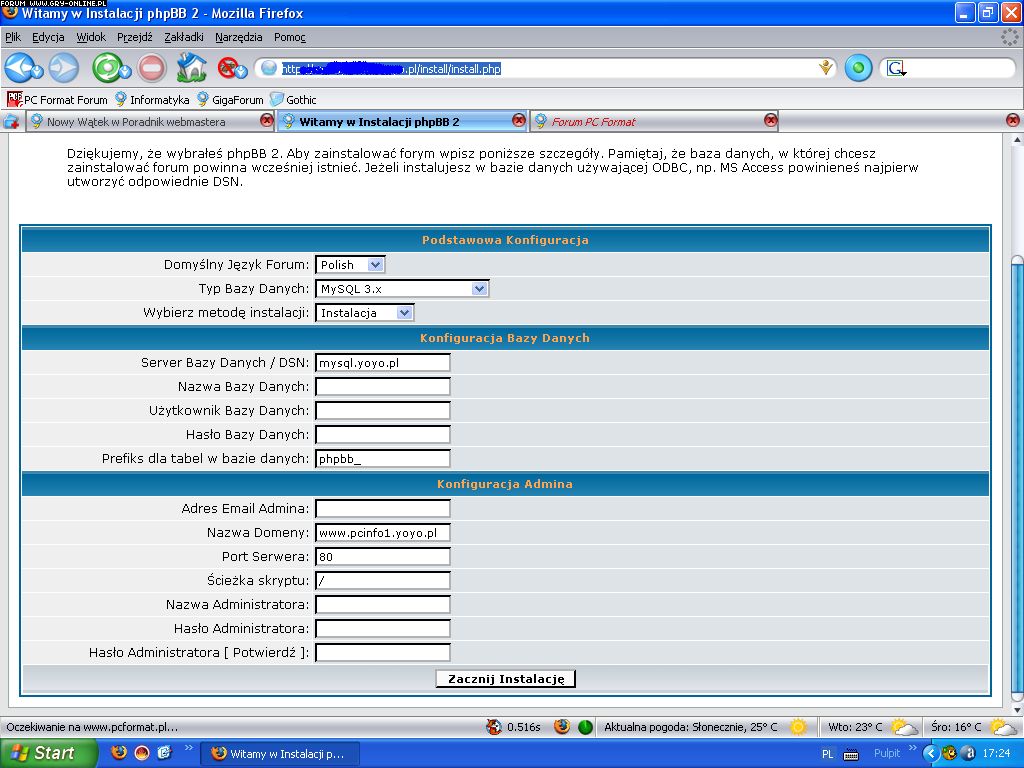Close the 'Nowy Wątek w Poradnik webmastera' tab

pos(266,120)
